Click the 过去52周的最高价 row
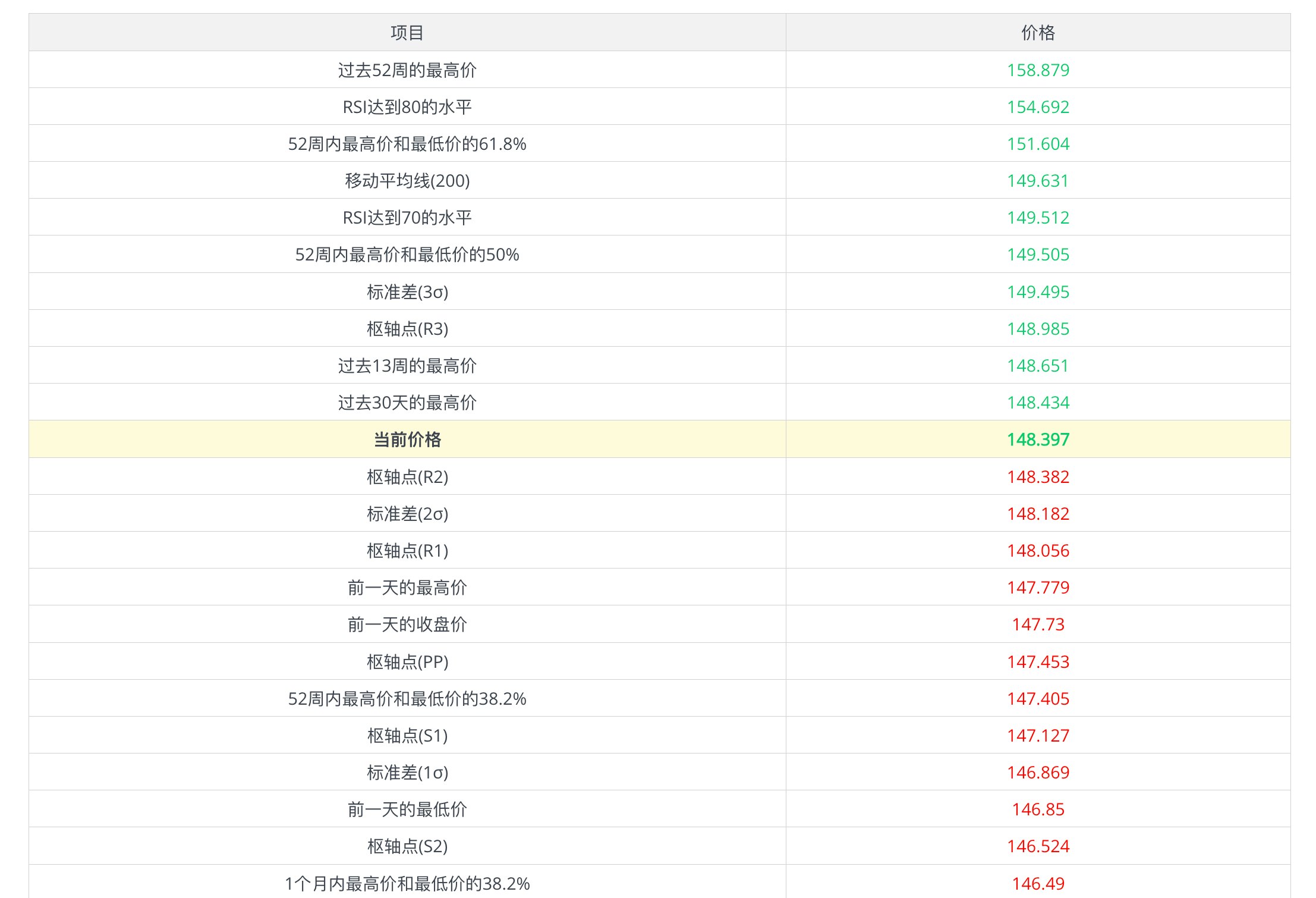Image resolution: width=1316 pixels, height=898 pixels. 408,70
